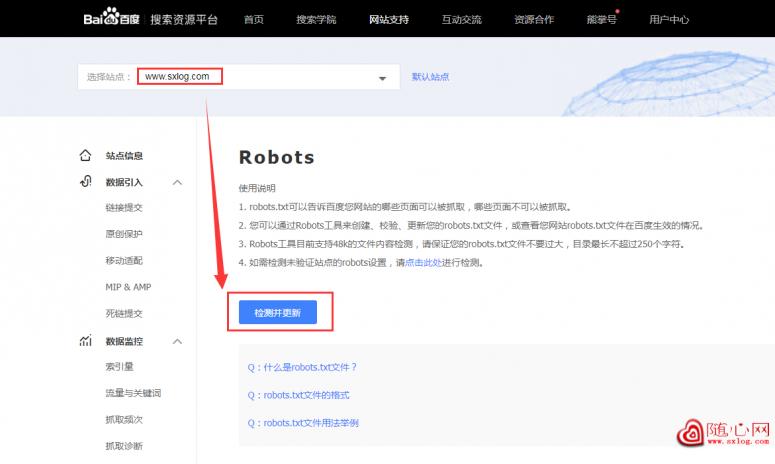Collapse the 数据引入 section chevron
This screenshot has height=464, width=775.
point(177,182)
